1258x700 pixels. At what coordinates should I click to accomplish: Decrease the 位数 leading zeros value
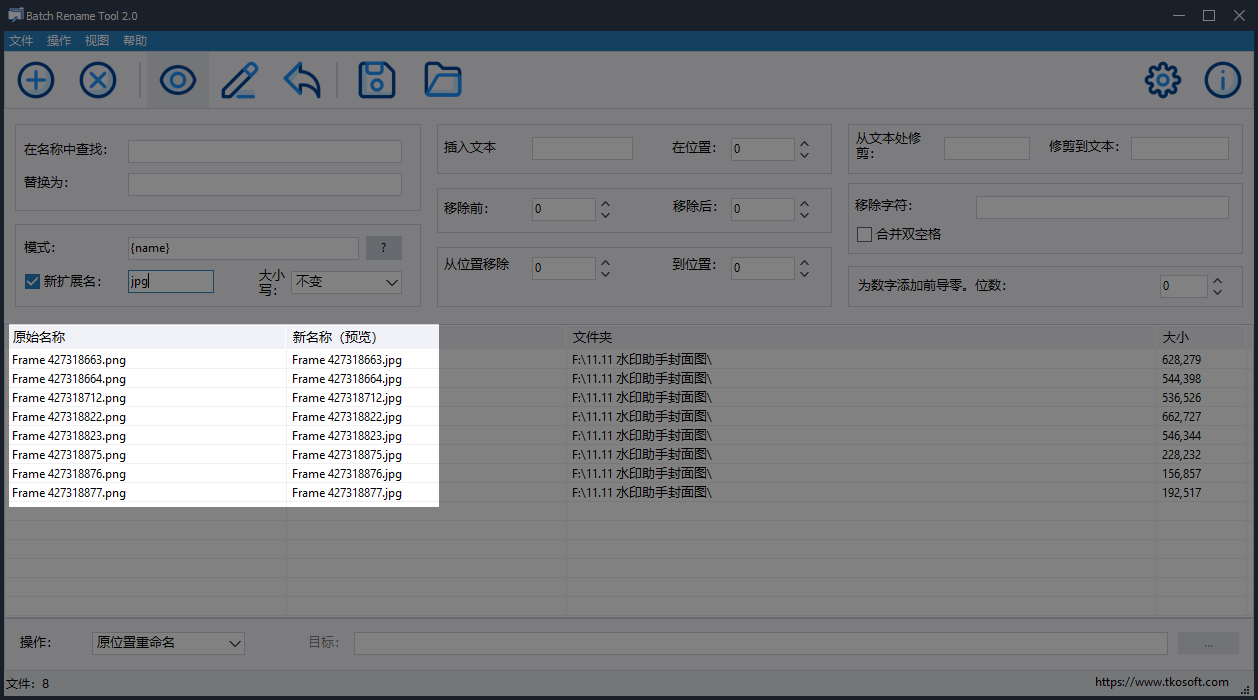click(1217, 292)
